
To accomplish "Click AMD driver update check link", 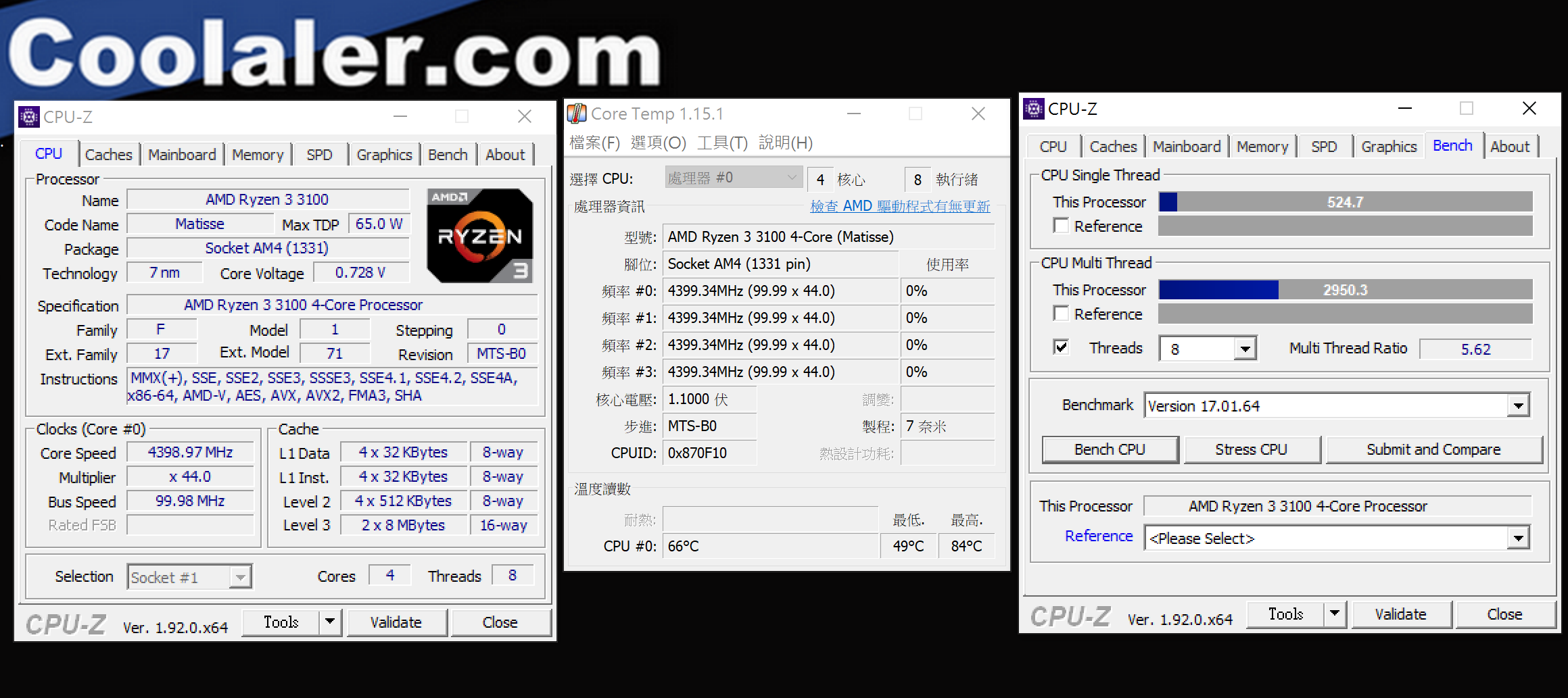I will (900, 206).
